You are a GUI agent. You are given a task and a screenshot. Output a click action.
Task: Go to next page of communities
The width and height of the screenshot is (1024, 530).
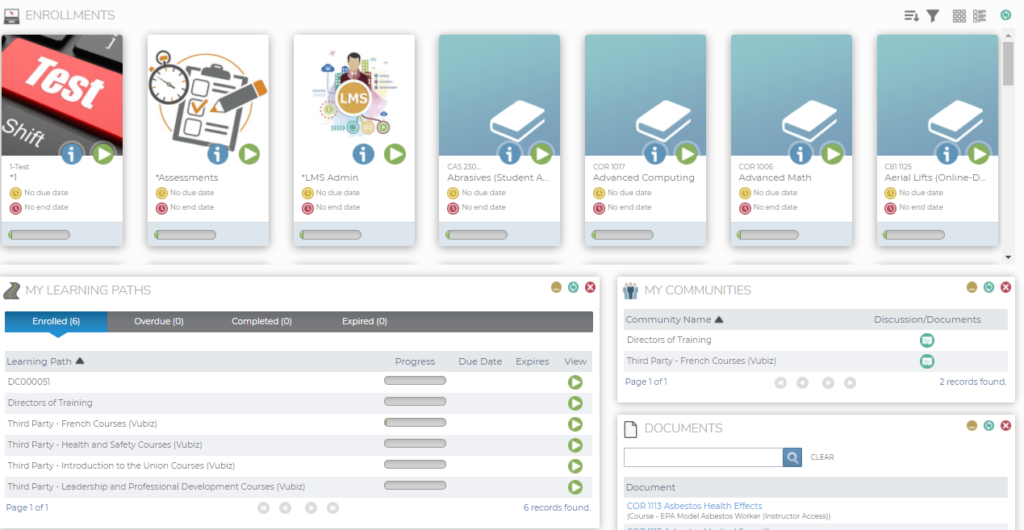[828, 382]
